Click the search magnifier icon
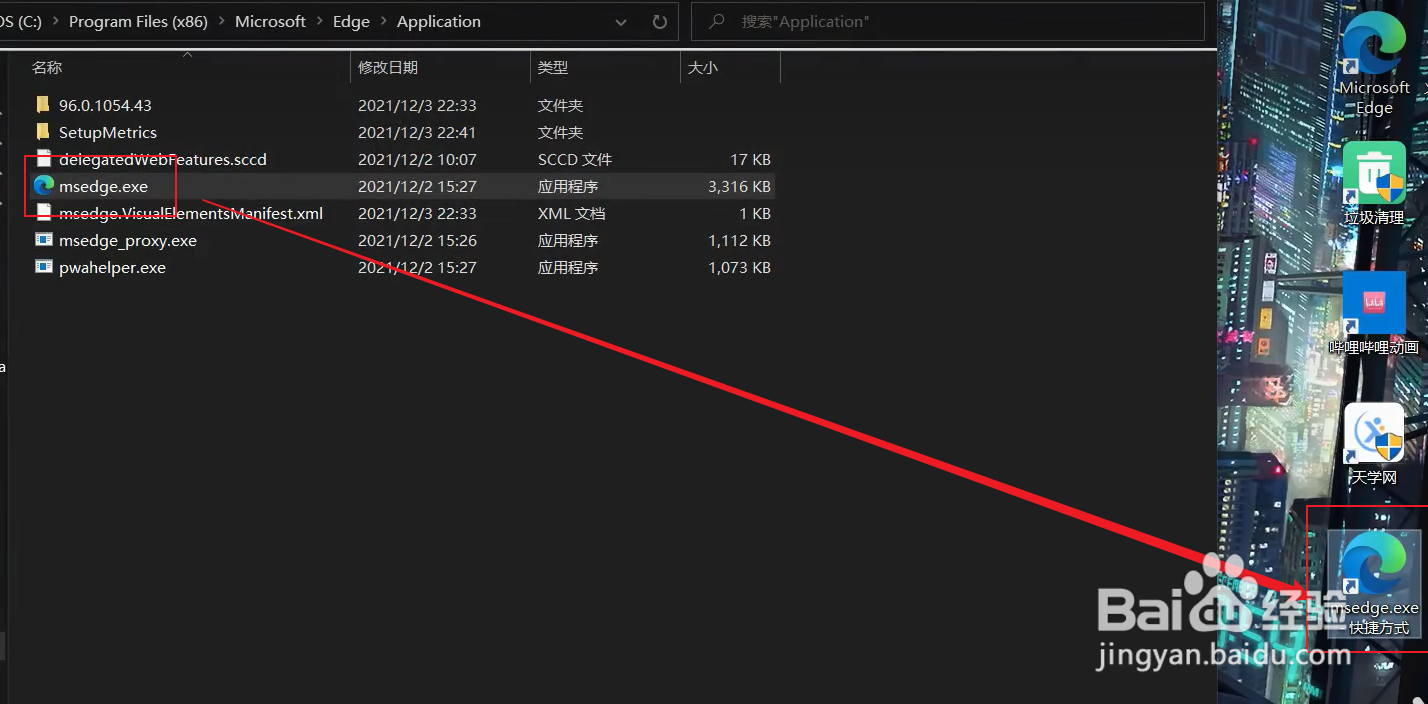Screen dimensions: 1428x704 click(716, 21)
